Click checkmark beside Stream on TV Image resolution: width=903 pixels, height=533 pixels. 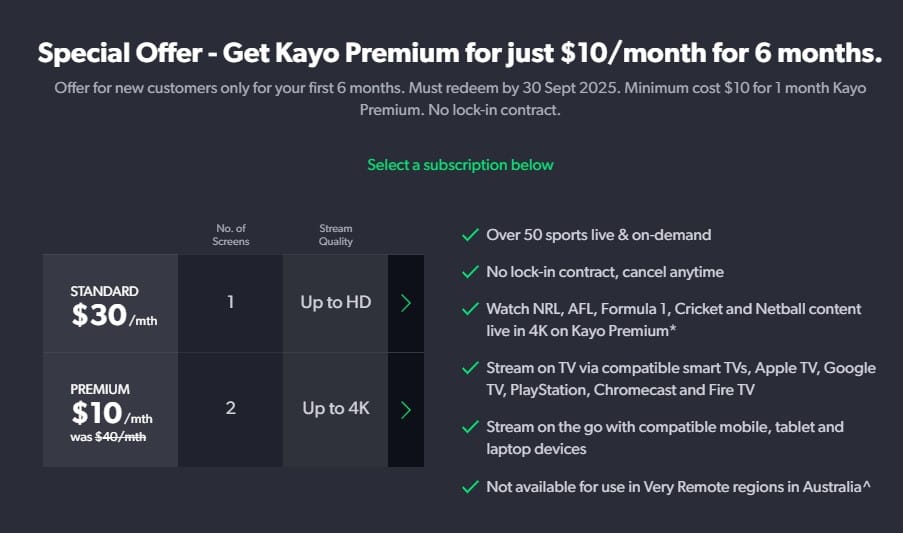(471, 368)
